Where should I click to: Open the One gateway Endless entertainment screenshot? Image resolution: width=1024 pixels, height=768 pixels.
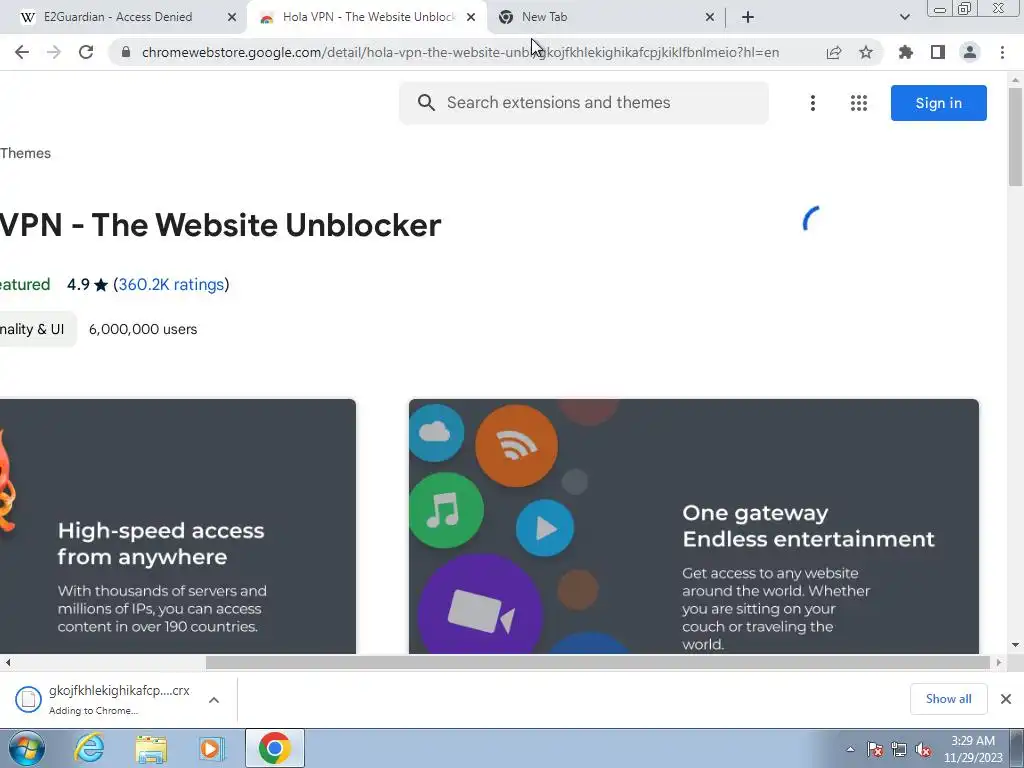[x=694, y=526]
